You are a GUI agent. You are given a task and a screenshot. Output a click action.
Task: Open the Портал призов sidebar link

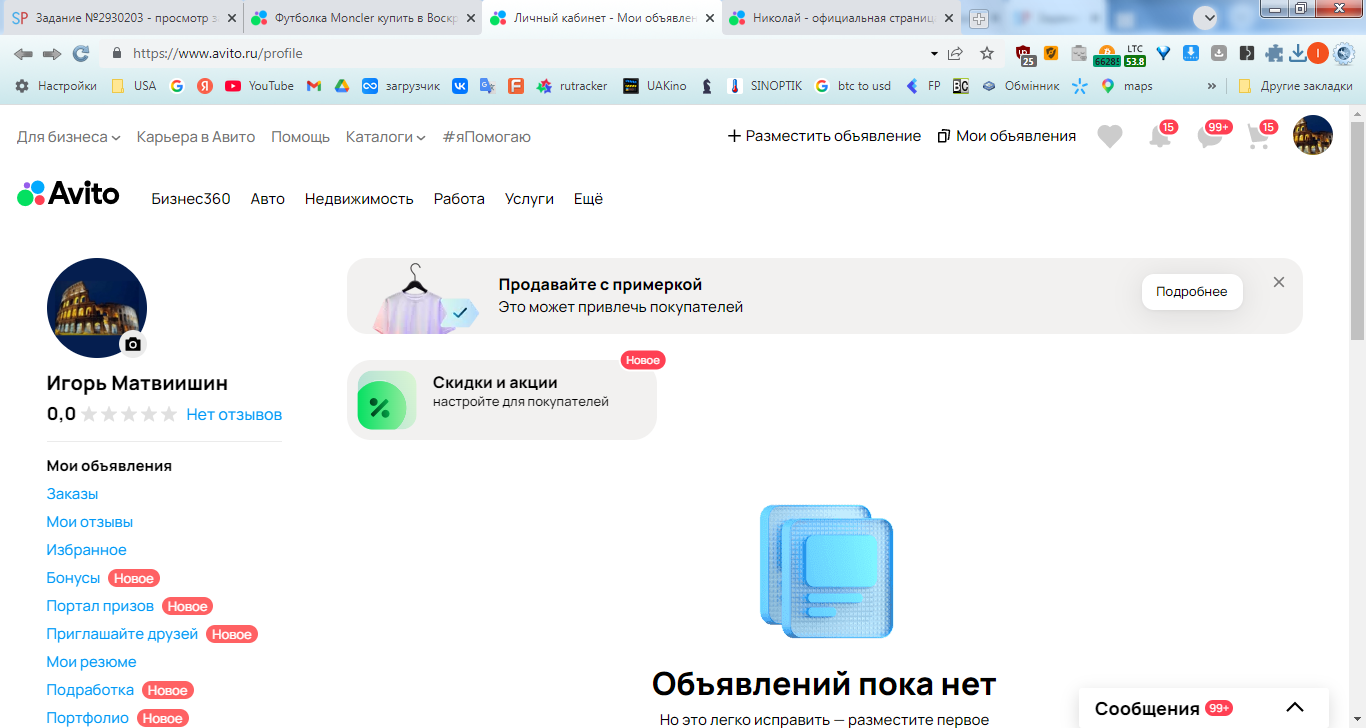click(x=100, y=606)
